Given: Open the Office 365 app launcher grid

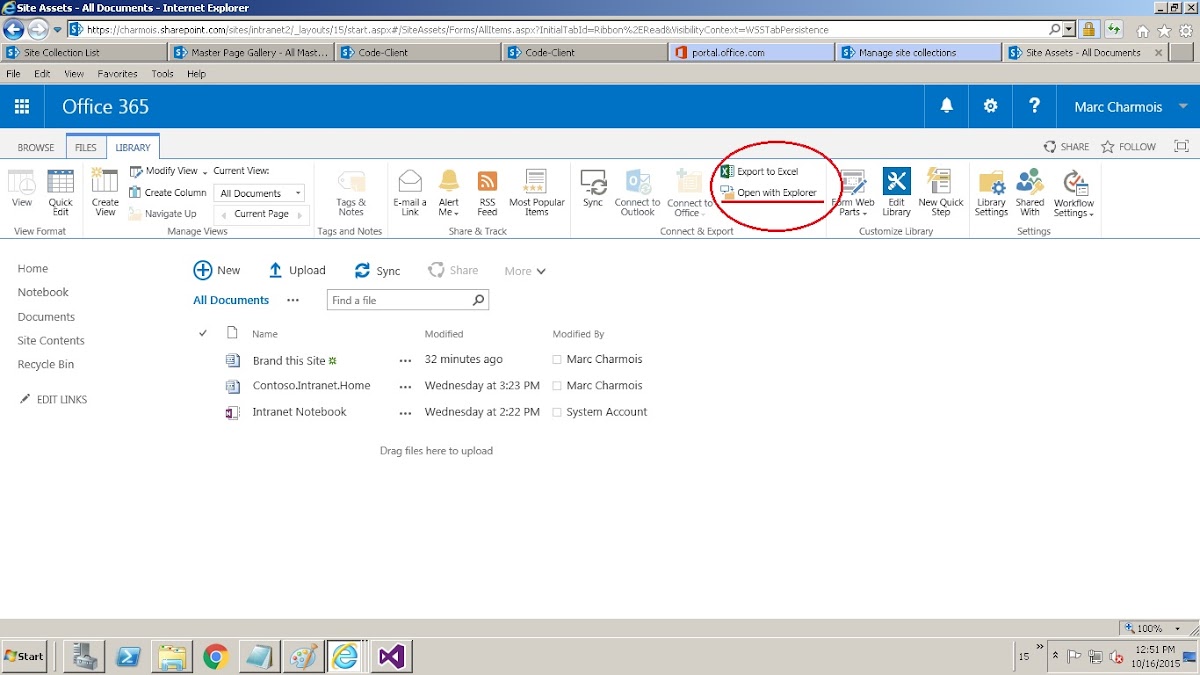Looking at the screenshot, I should pyautogui.click(x=22, y=106).
